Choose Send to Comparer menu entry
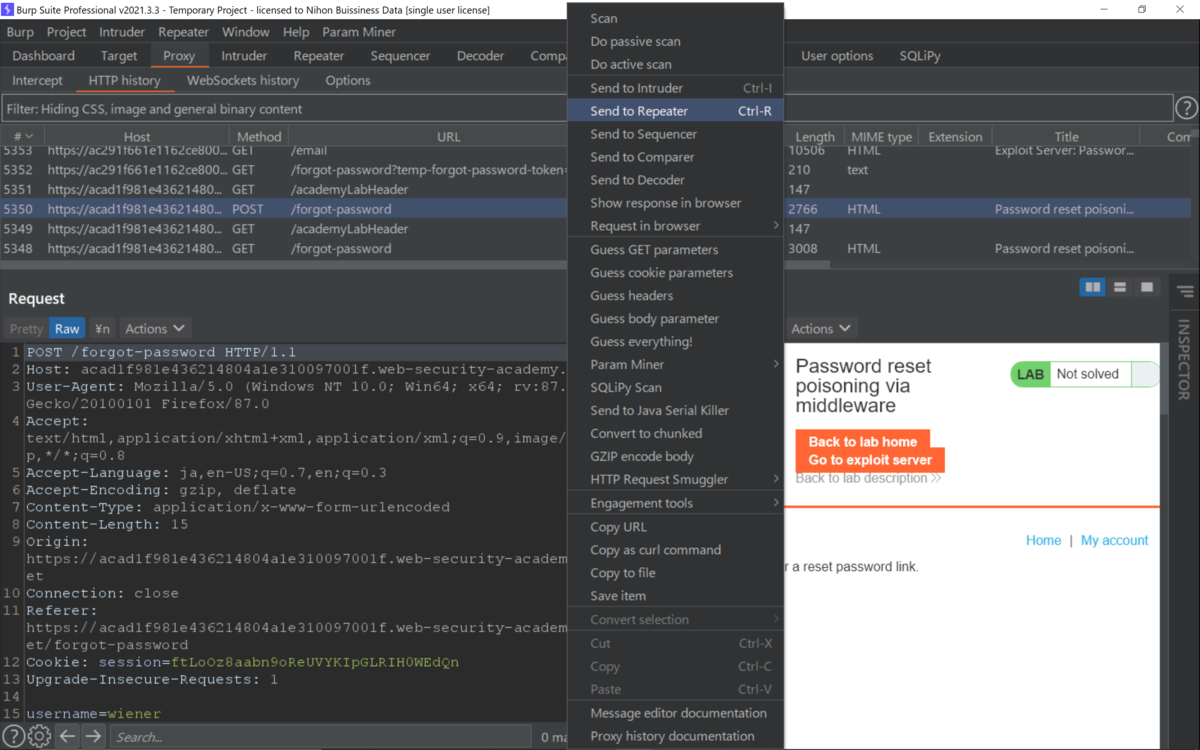The height and width of the screenshot is (750, 1200). pos(675,157)
